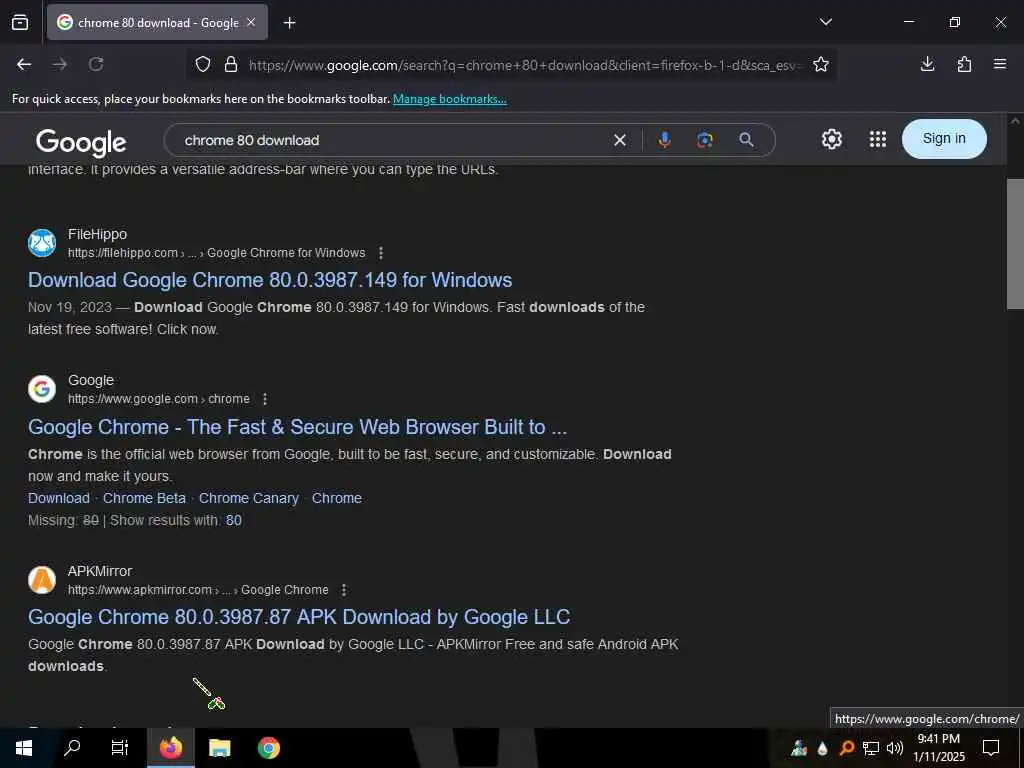View site security padlock info
The width and height of the screenshot is (1024, 768).
point(231,65)
